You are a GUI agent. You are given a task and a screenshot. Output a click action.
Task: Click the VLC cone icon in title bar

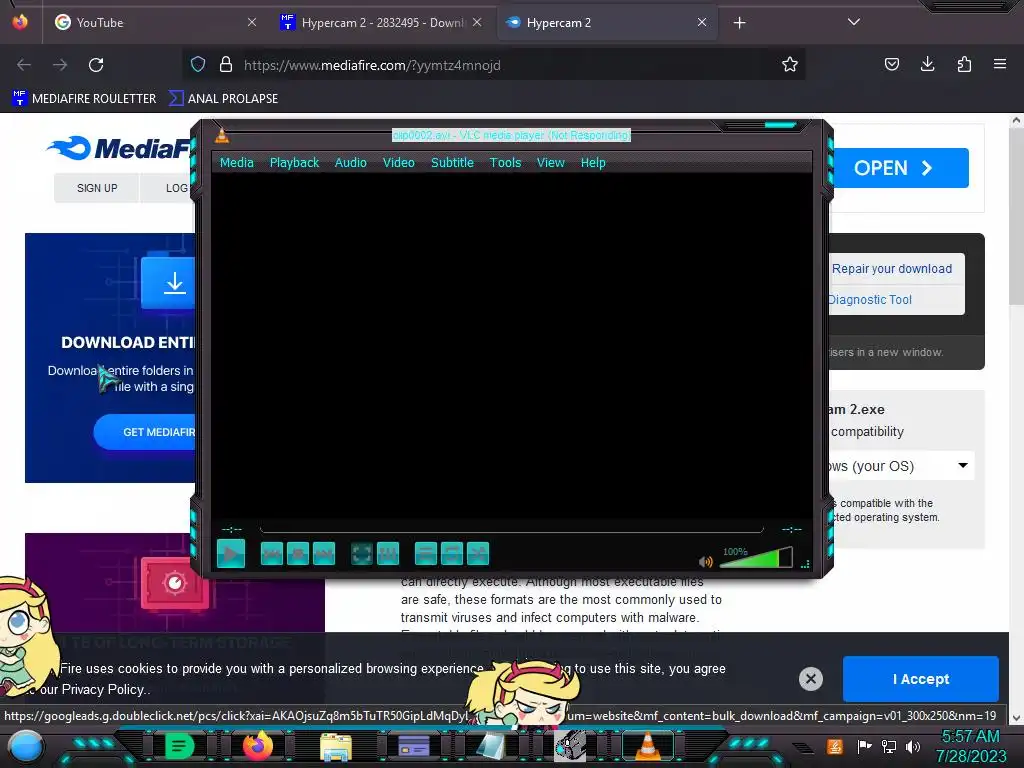click(222, 135)
